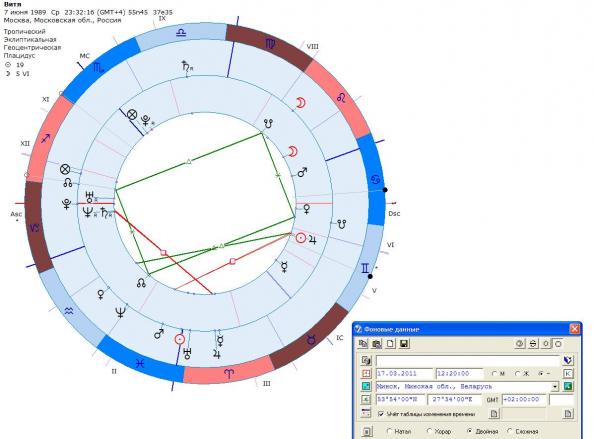Click the K button beside gender options
The image size is (594, 439).
568,373
